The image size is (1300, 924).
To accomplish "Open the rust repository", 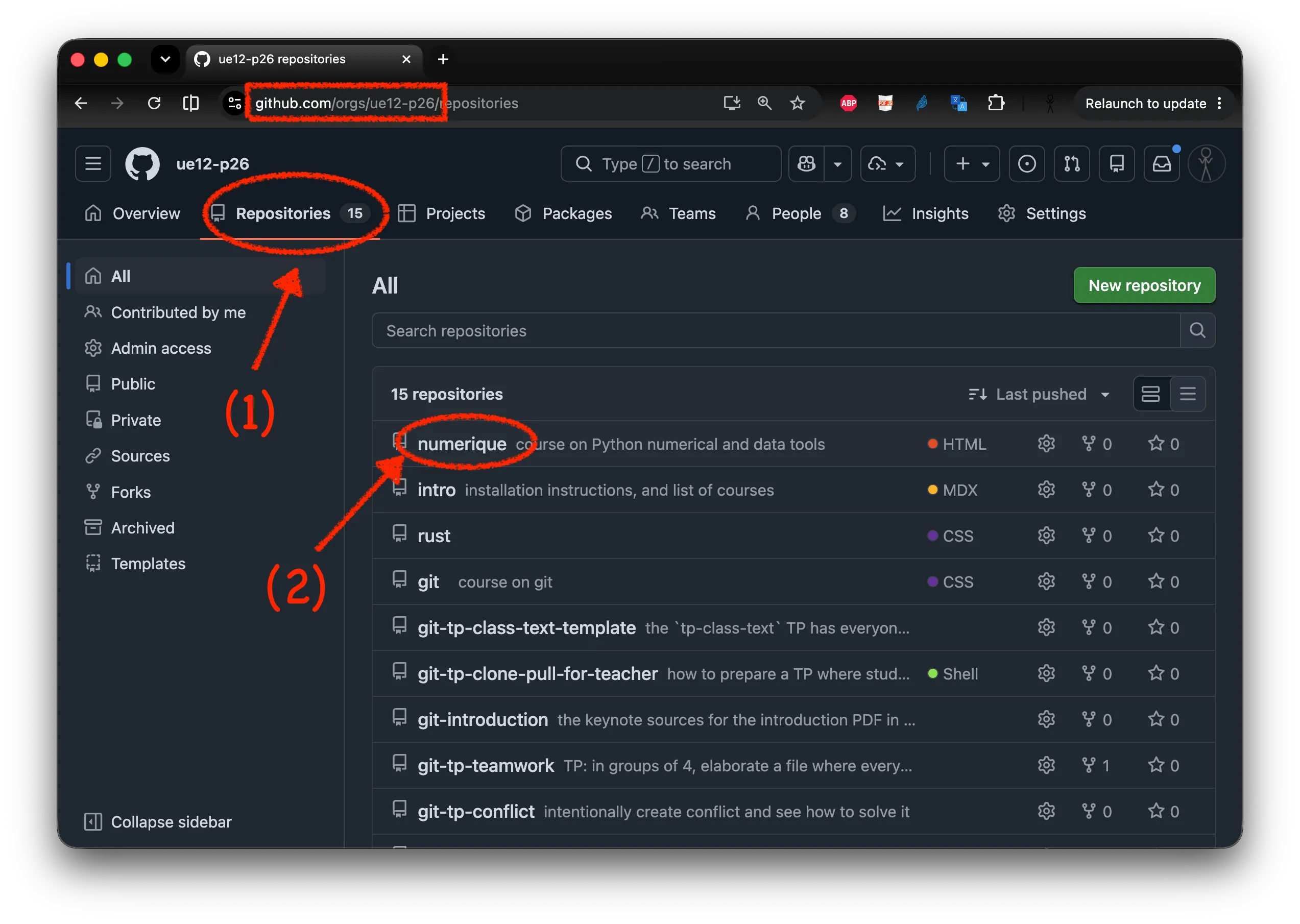I will (x=434, y=536).
